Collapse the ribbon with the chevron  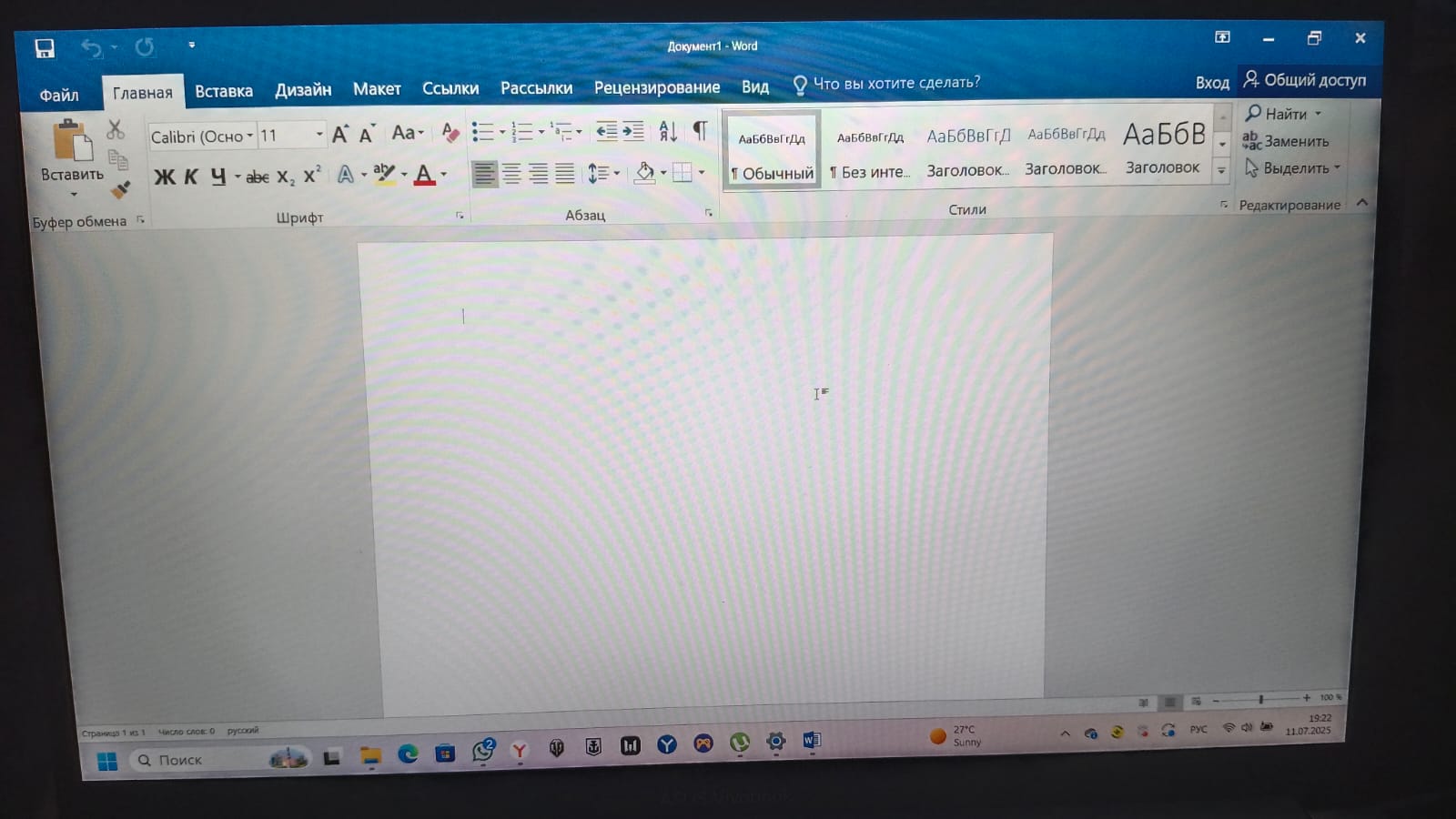point(1362,202)
